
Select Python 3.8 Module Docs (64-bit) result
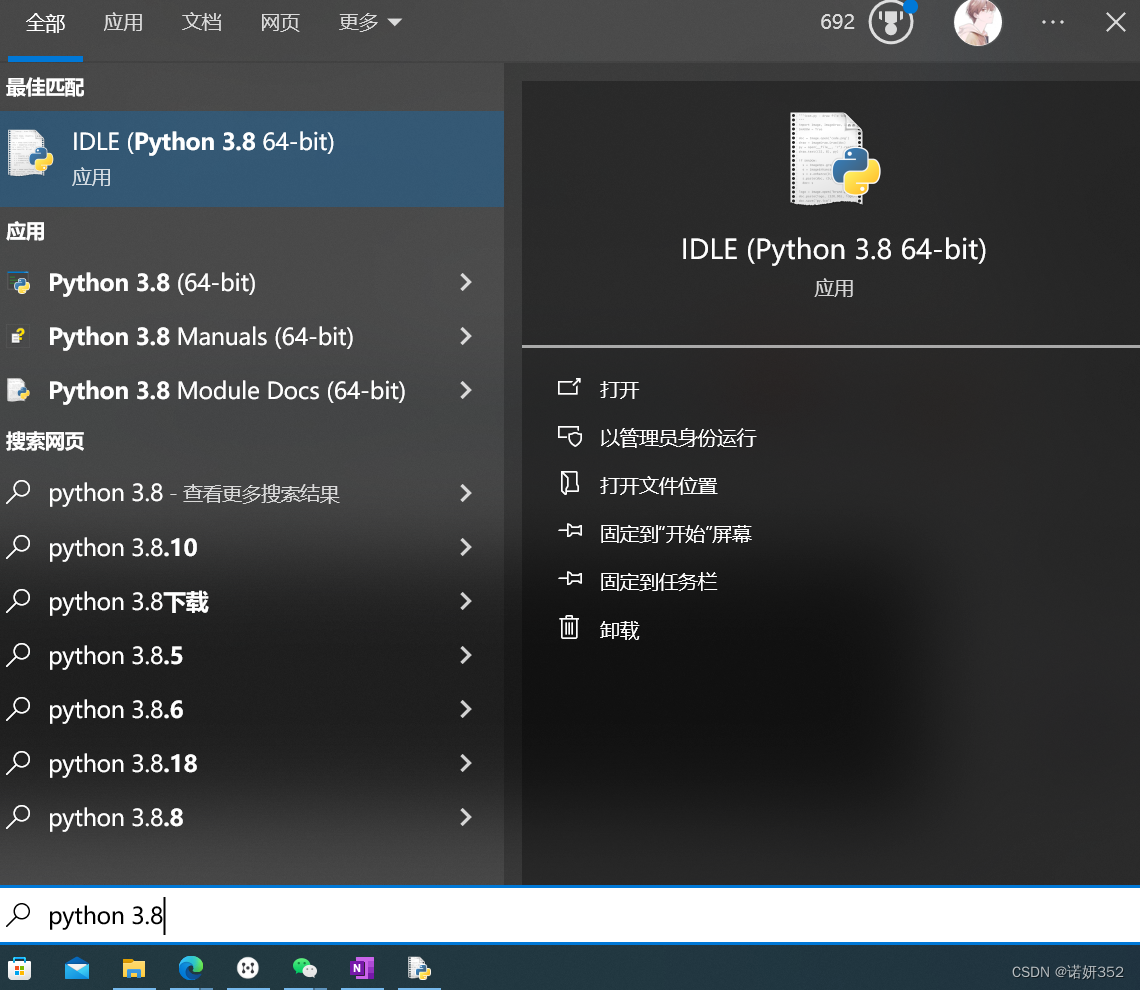pyautogui.click(x=252, y=390)
